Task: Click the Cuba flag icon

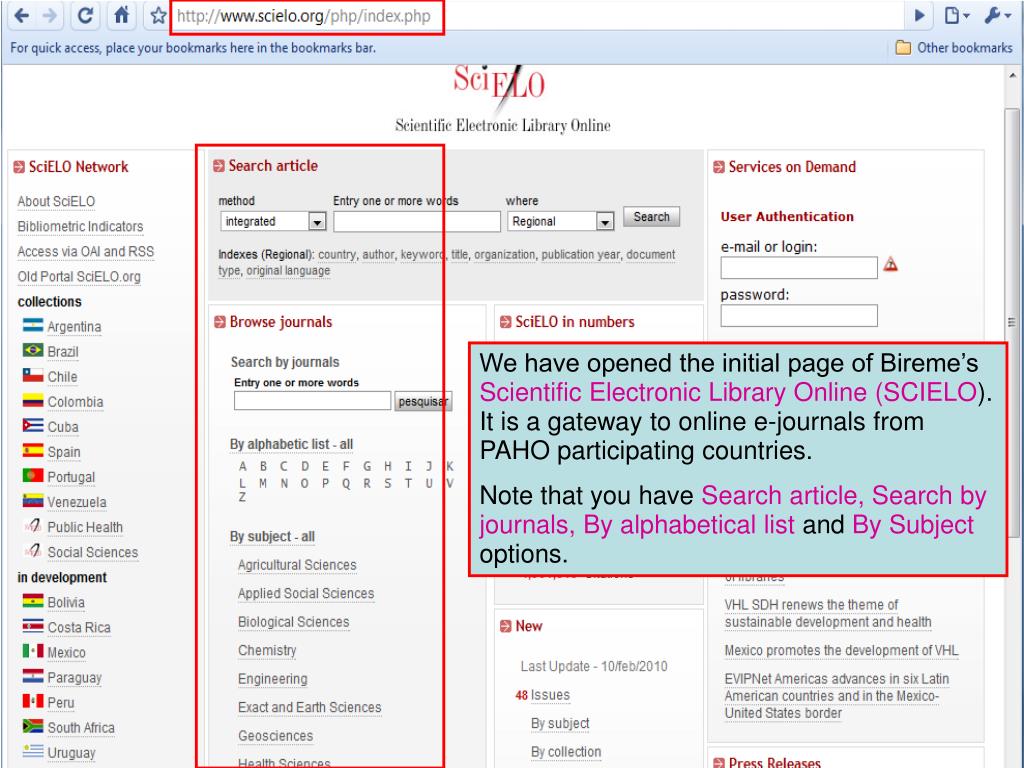Action: click(33, 425)
